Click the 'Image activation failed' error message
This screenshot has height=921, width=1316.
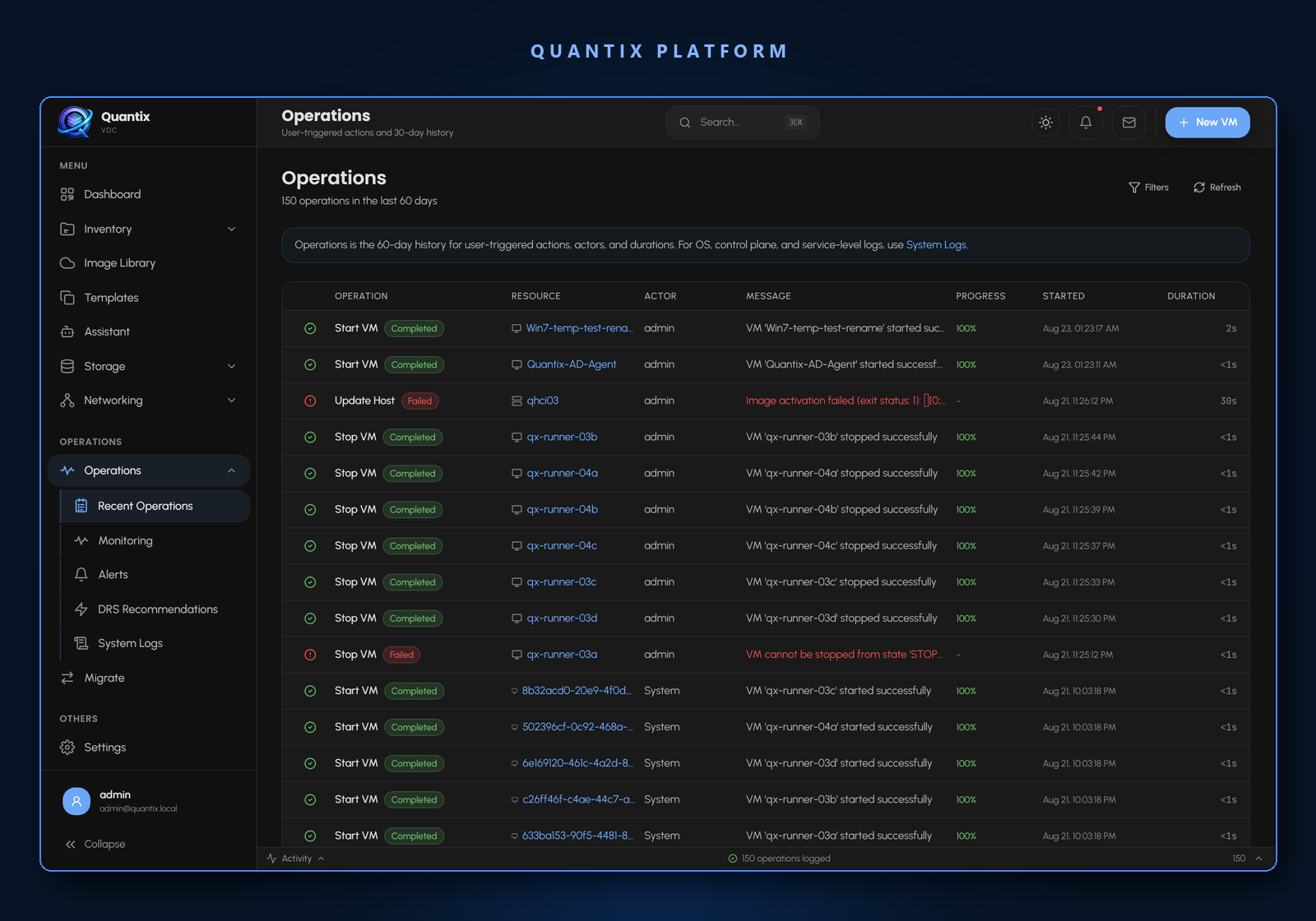[846, 401]
